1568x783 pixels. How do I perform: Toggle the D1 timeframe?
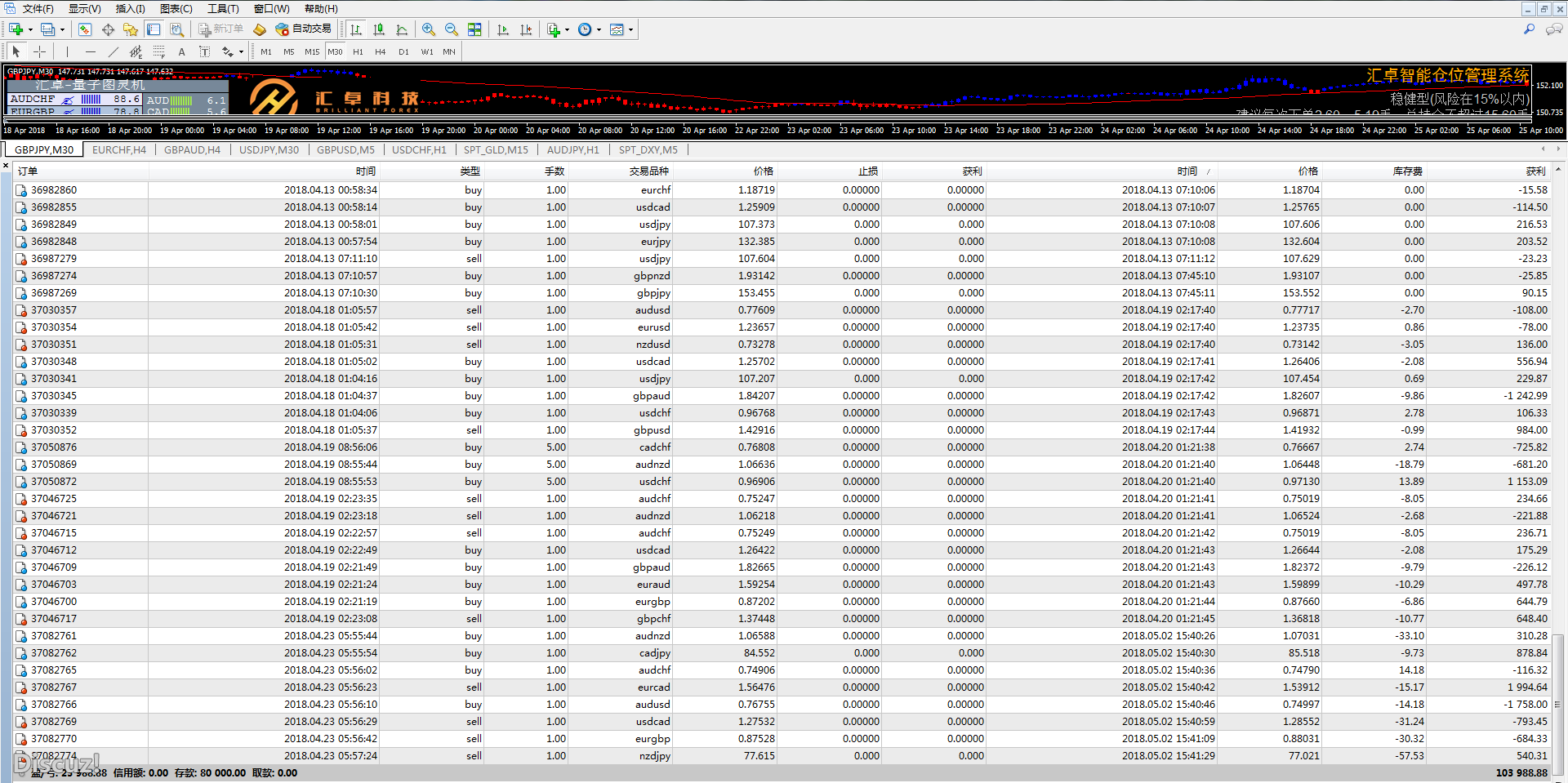[x=403, y=51]
